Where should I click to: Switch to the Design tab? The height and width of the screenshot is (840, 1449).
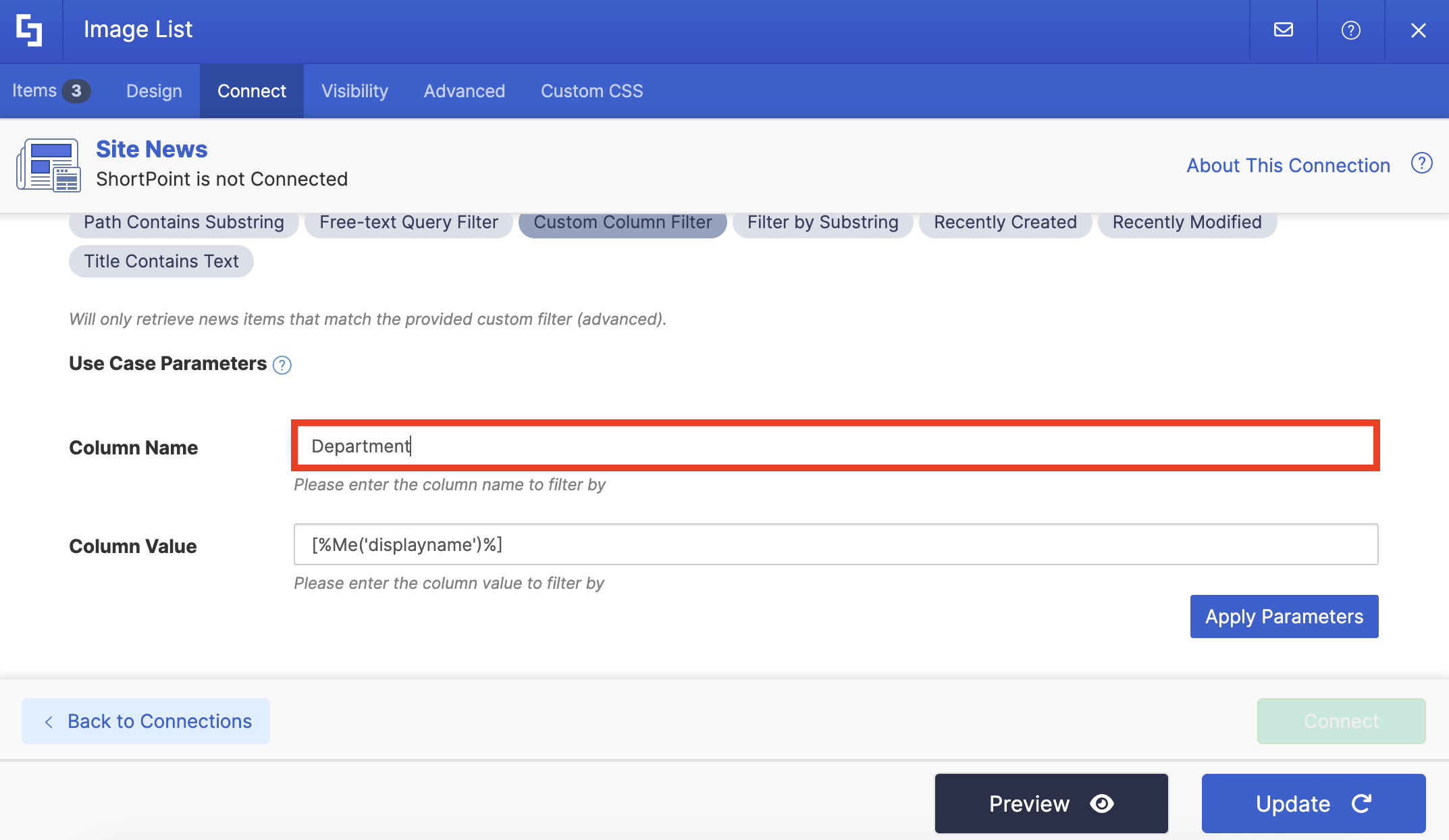[154, 90]
